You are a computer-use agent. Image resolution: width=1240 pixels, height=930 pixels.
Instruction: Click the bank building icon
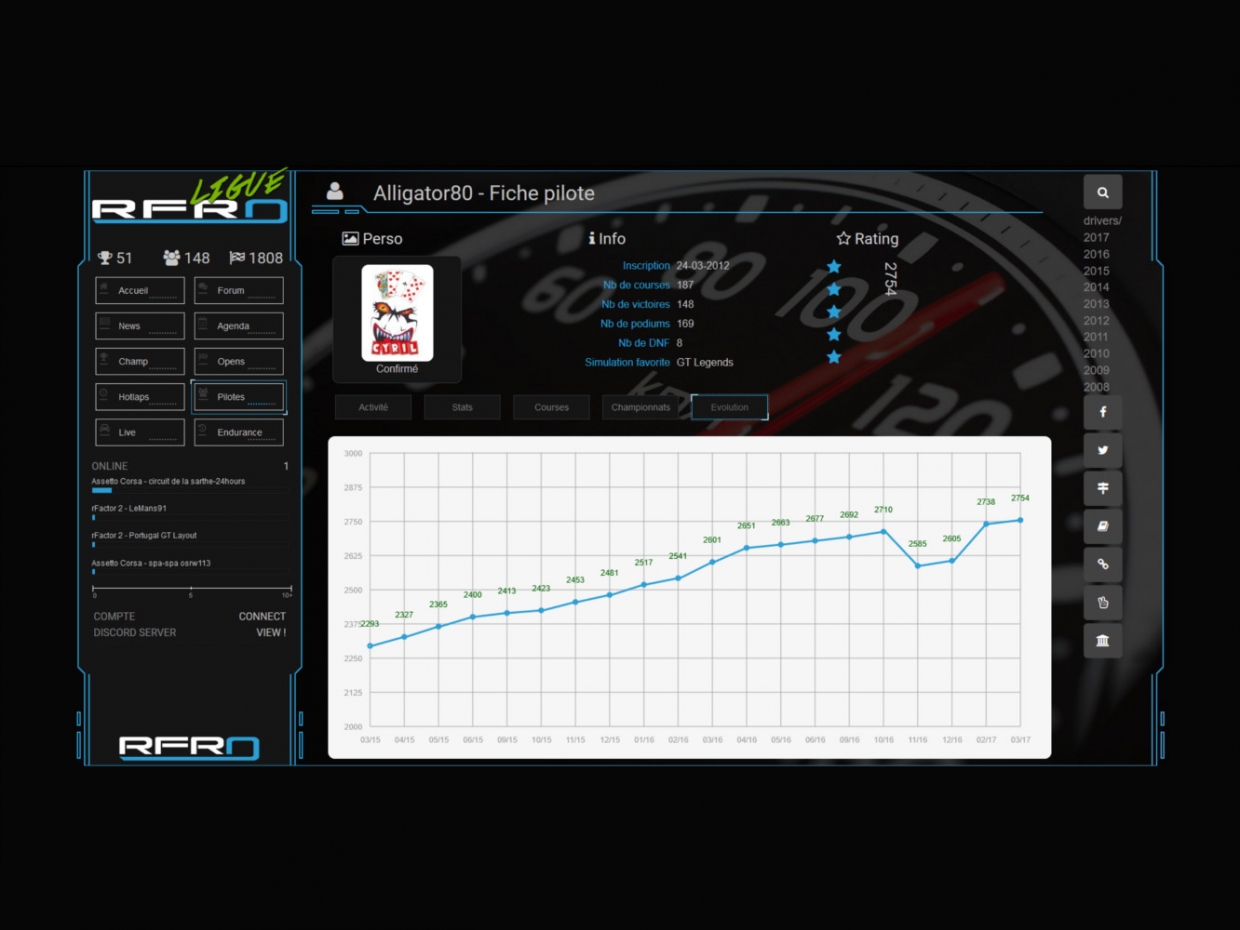pos(1102,640)
